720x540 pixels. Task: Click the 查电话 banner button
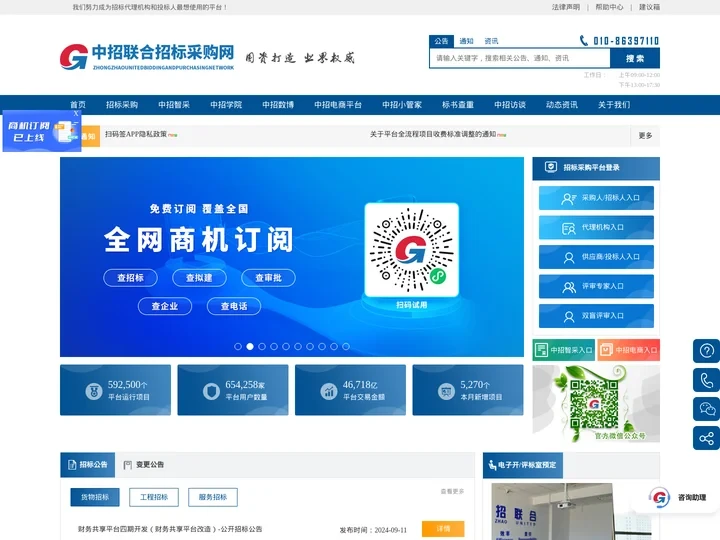234,306
